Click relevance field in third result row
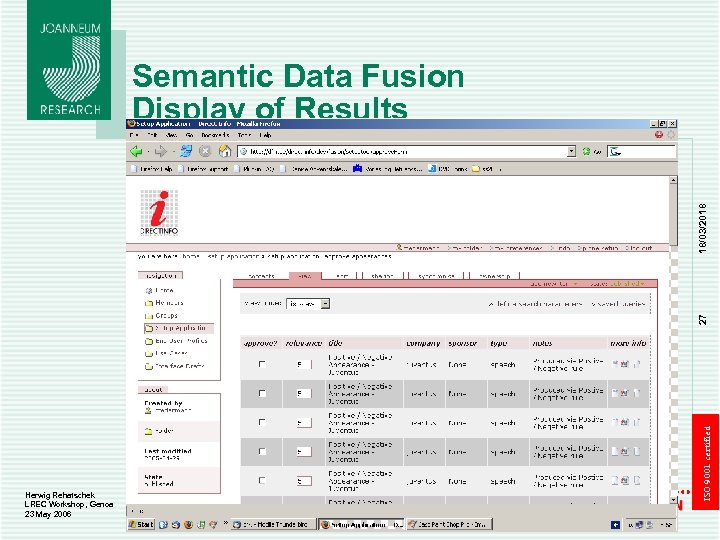The width and height of the screenshot is (720, 540). (304, 422)
